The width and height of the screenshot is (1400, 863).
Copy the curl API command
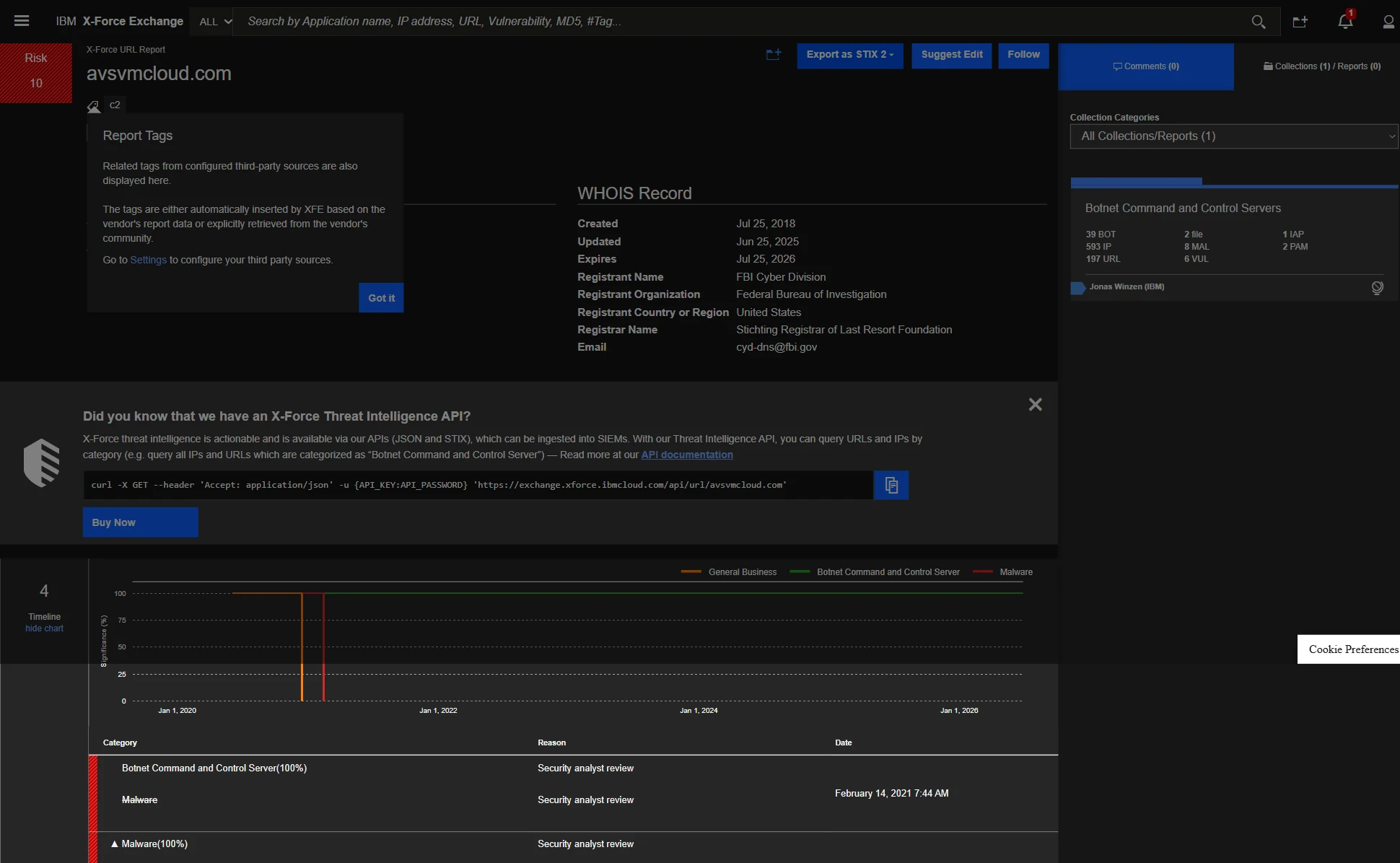point(891,485)
